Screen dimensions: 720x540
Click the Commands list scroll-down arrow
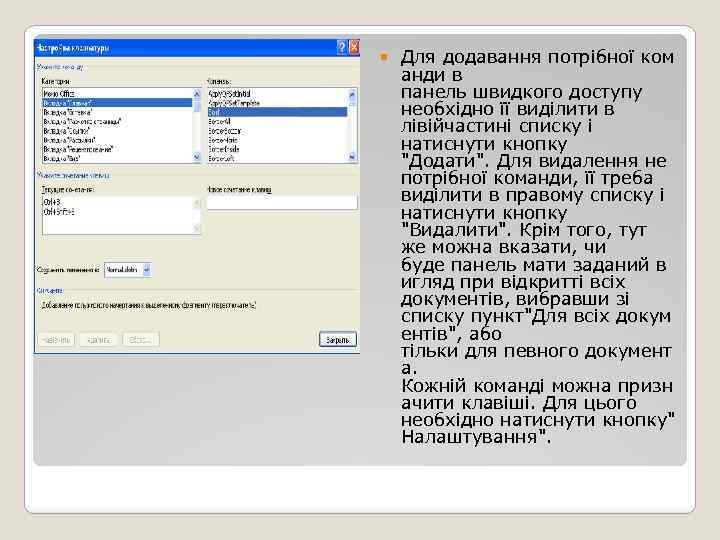pyautogui.click(x=352, y=158)
